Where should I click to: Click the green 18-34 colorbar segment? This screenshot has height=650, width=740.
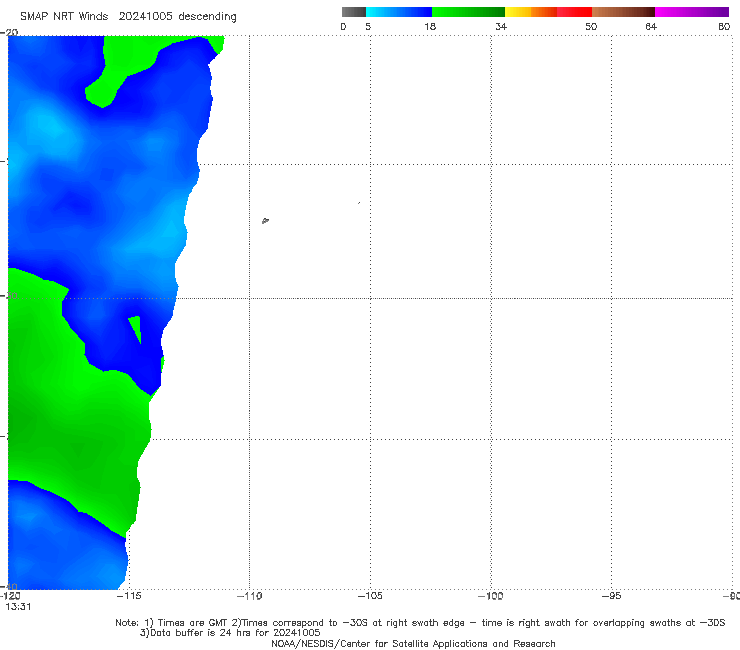click(x=468, y=12)
